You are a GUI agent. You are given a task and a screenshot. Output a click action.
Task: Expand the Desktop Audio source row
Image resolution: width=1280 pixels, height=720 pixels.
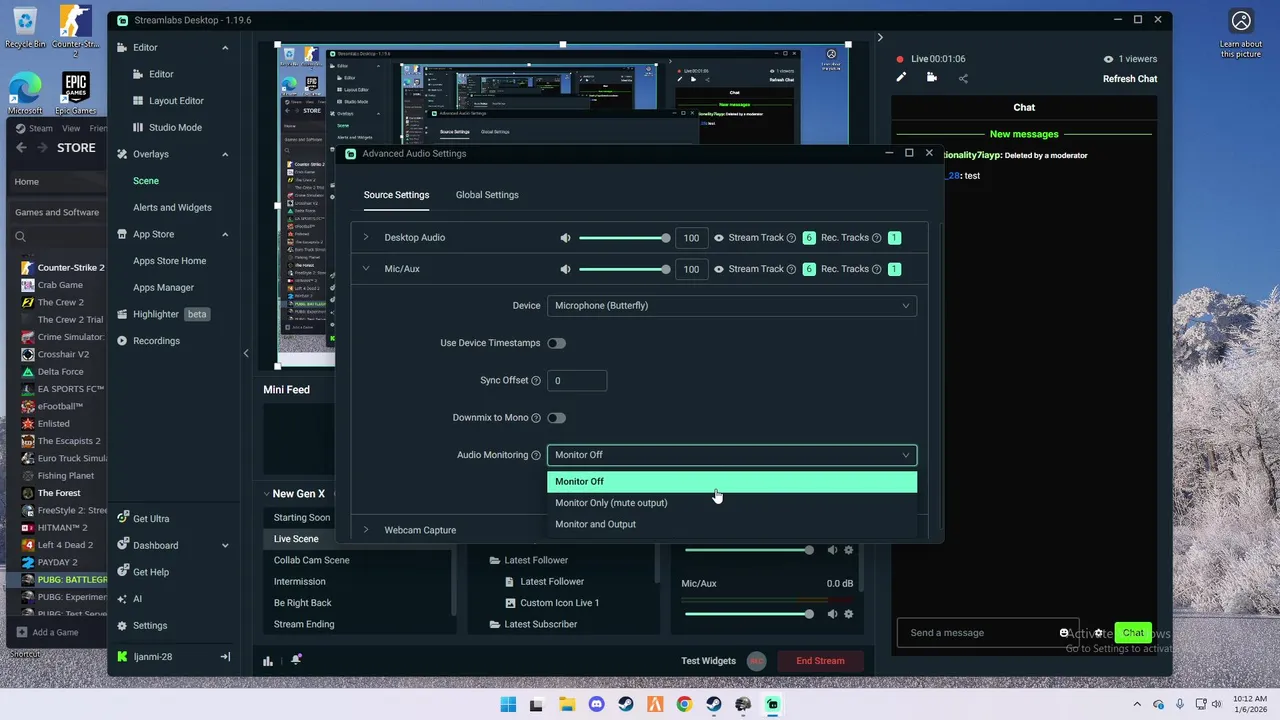point(366,238)
